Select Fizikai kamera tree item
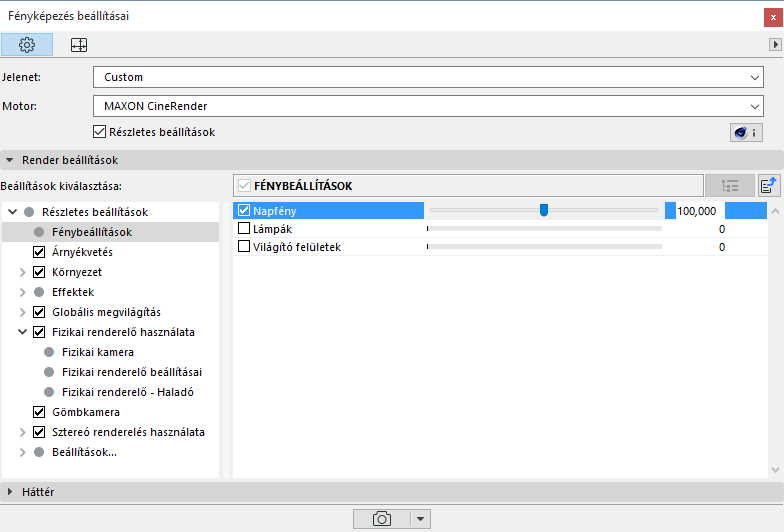This screenshot has width=784, height=532. tap(98, 352)
